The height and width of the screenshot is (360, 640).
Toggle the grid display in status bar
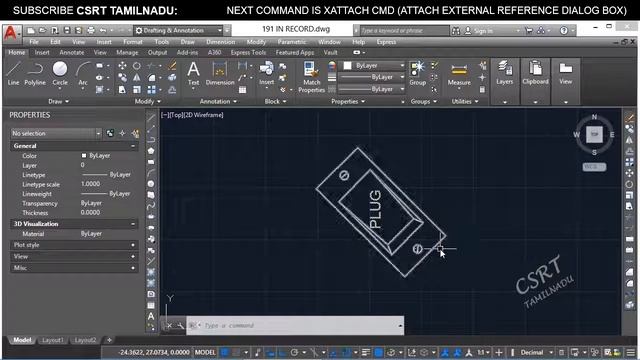pyautogui.click(x=224, y=352)
